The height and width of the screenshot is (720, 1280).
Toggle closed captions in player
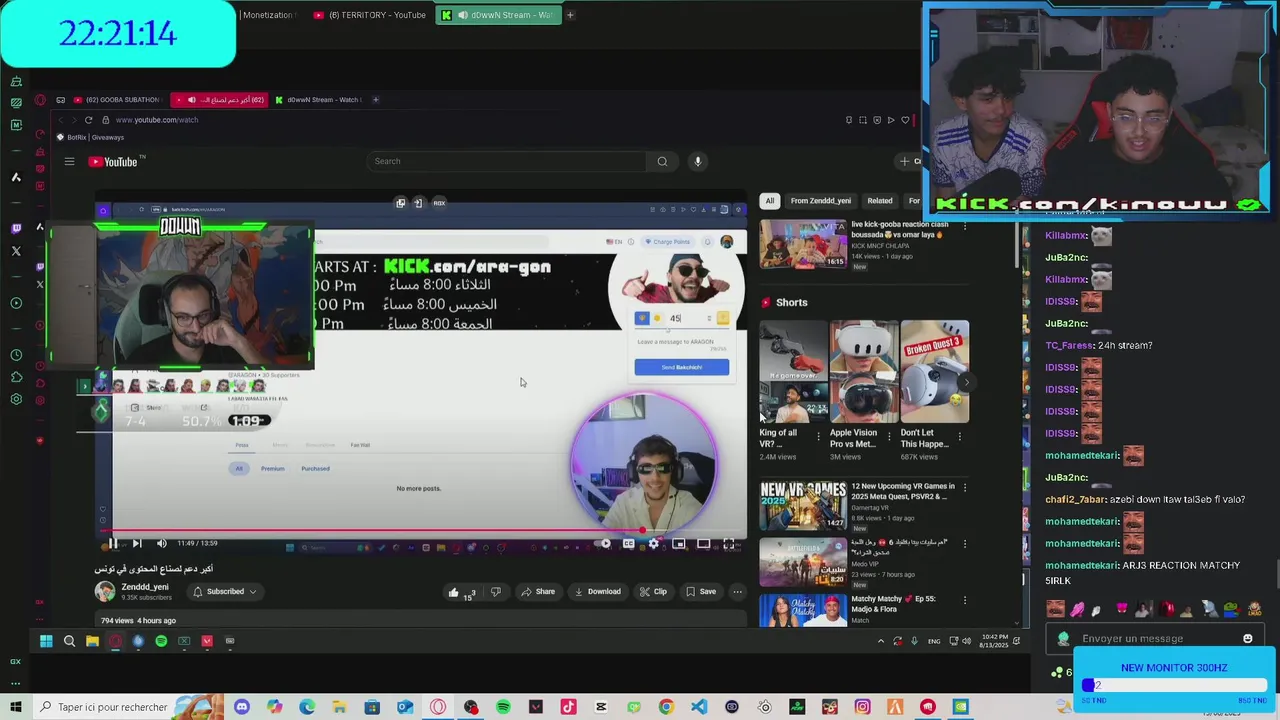point(629,543)
